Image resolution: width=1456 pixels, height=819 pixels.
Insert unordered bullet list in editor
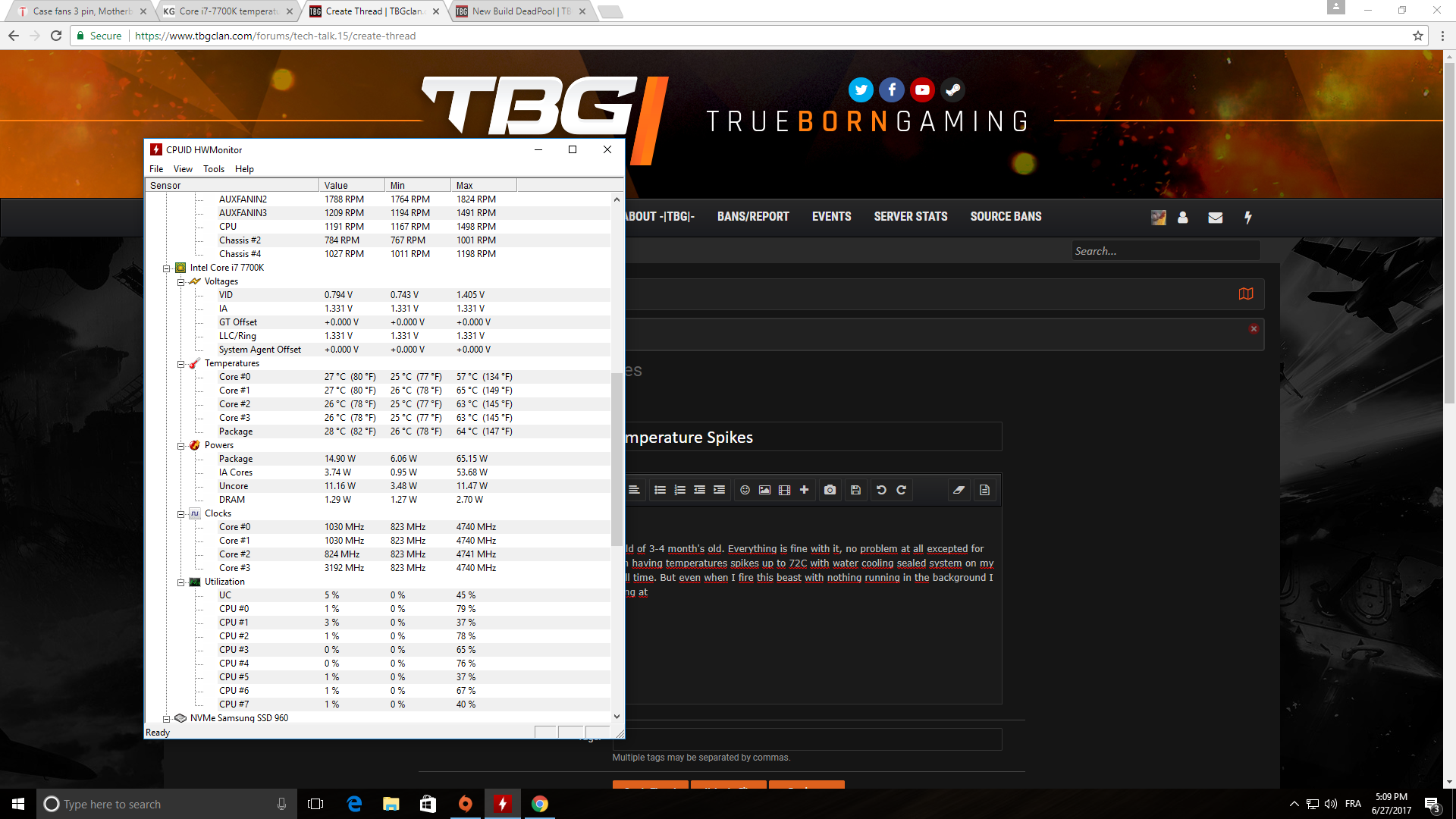coord(660,490)
